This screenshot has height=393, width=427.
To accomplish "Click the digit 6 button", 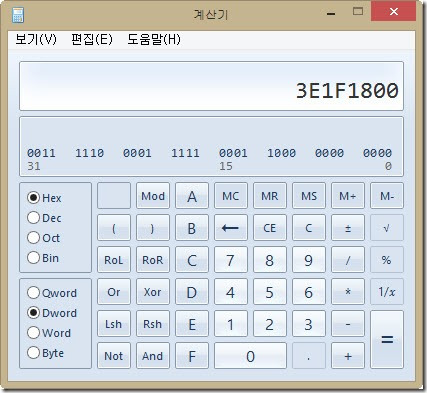I will pyautogui.click(x=309, y=292).
